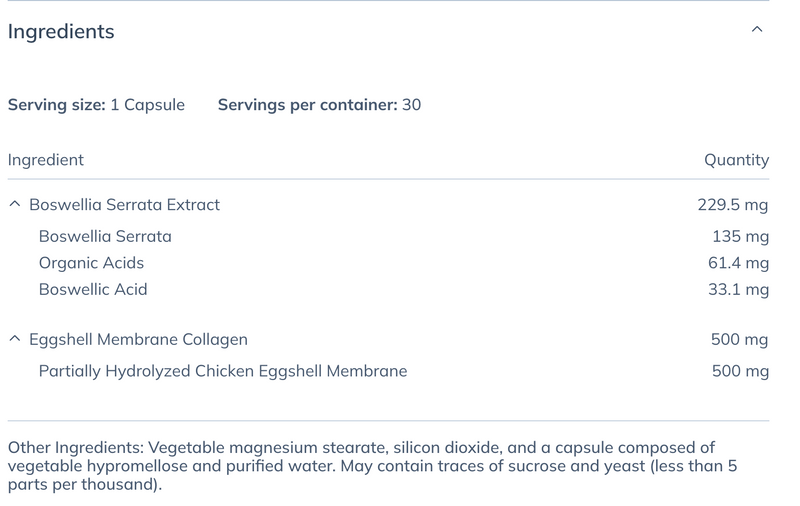Collapse the Ingredients section chevron
This screenshot has height=506, width=800.
[757, 30]
